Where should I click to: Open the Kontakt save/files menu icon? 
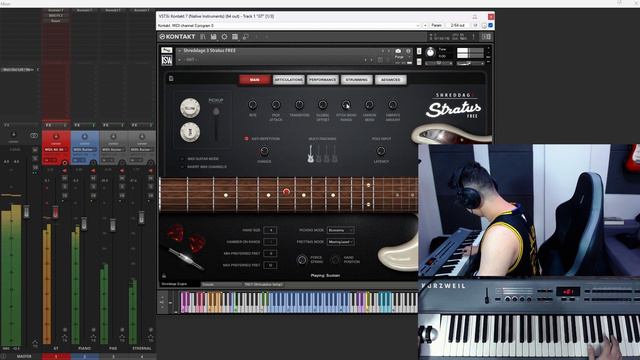pyautogui.click(x=213, y=37)
